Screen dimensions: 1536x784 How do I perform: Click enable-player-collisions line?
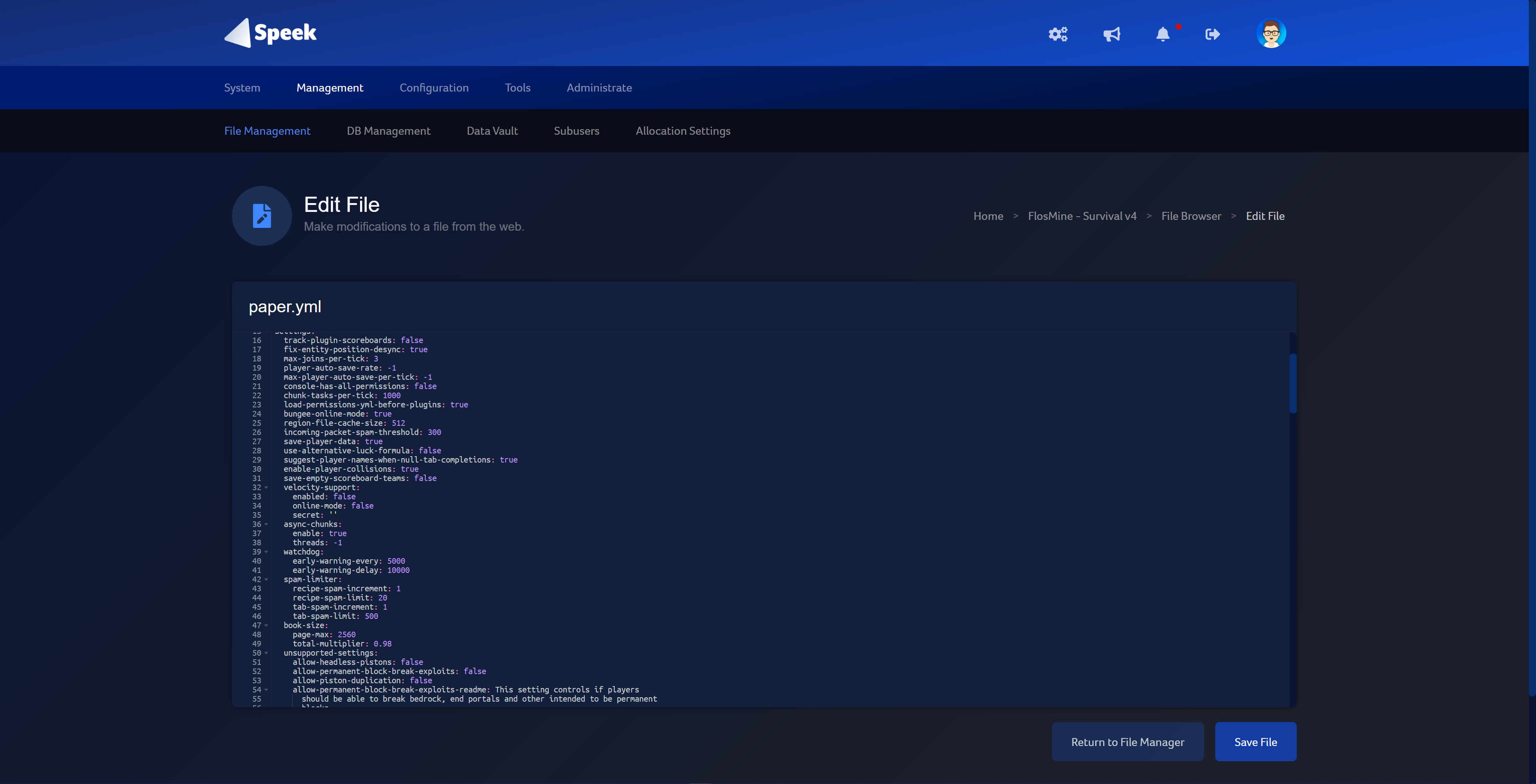(351, 469)
